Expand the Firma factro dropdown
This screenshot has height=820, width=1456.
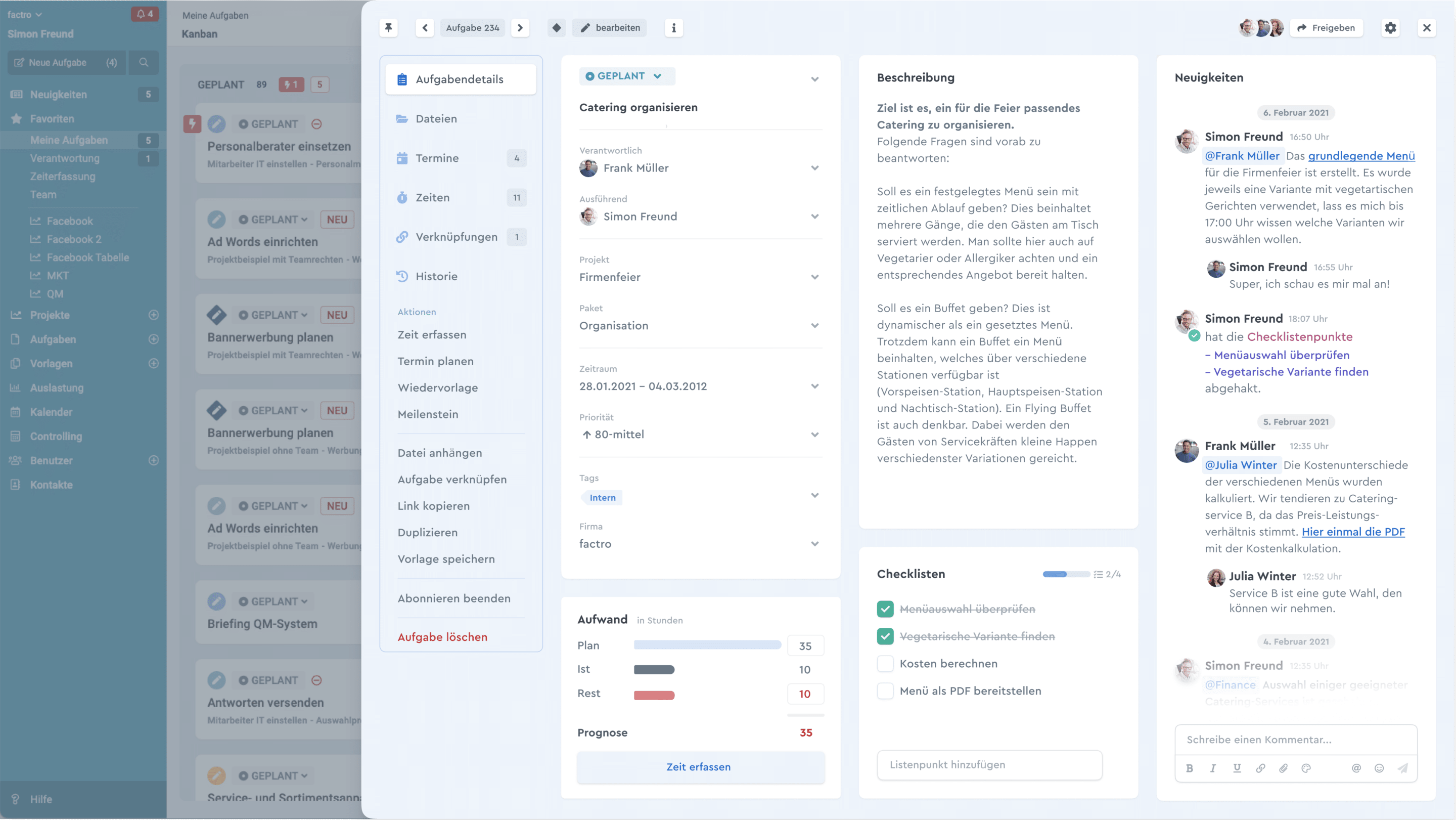[814, 544]
